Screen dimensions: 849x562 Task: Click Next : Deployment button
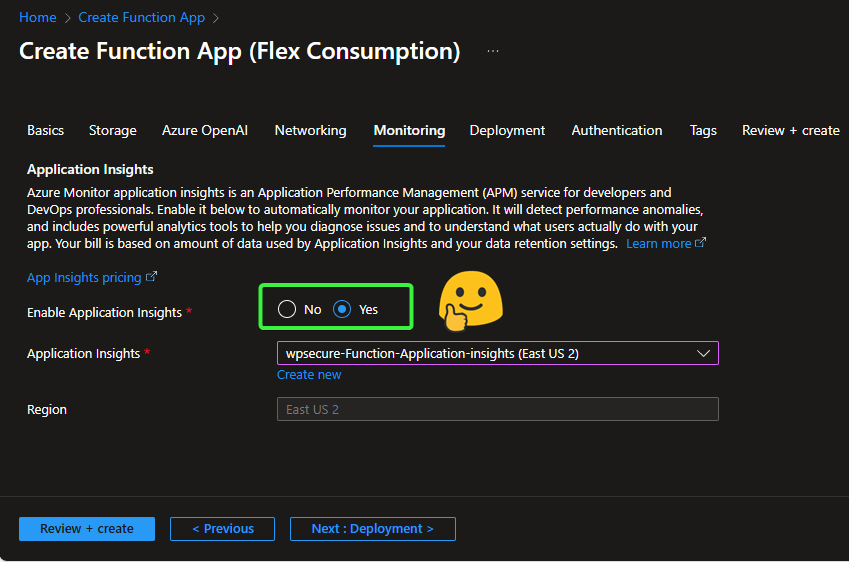[x=372, y=529]
